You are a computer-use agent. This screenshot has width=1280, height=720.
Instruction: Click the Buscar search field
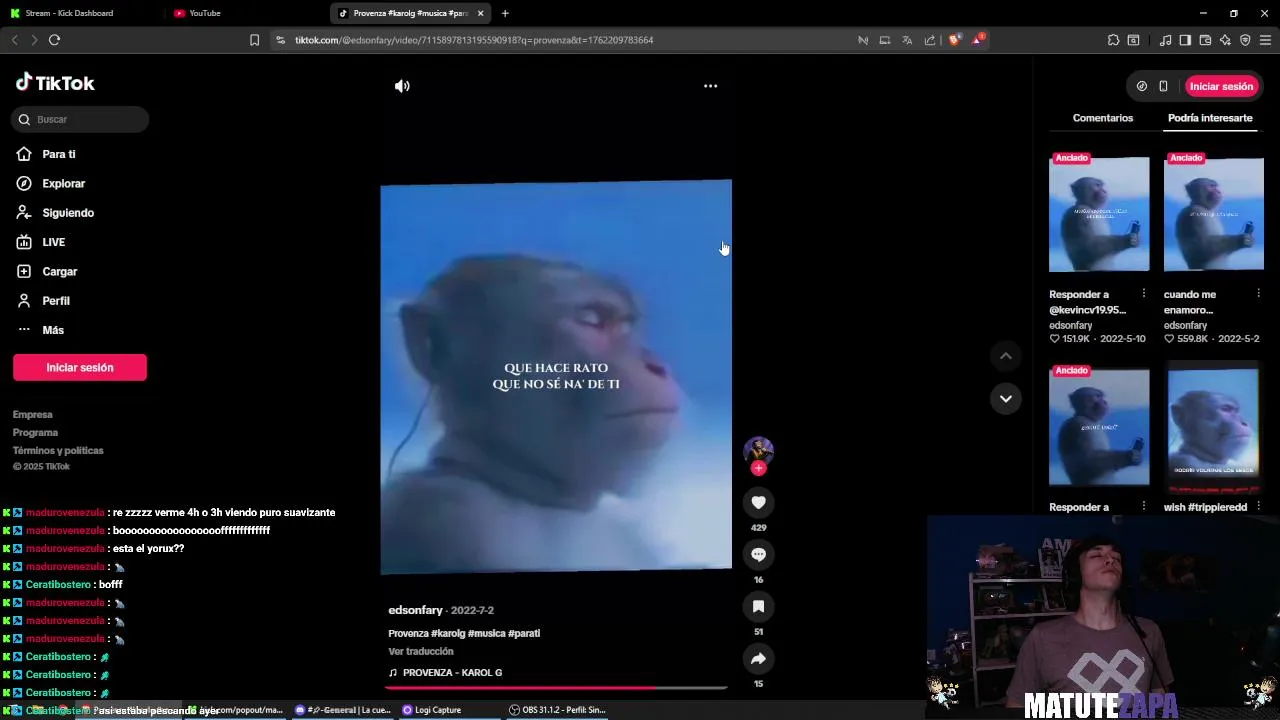pos(81,119)
